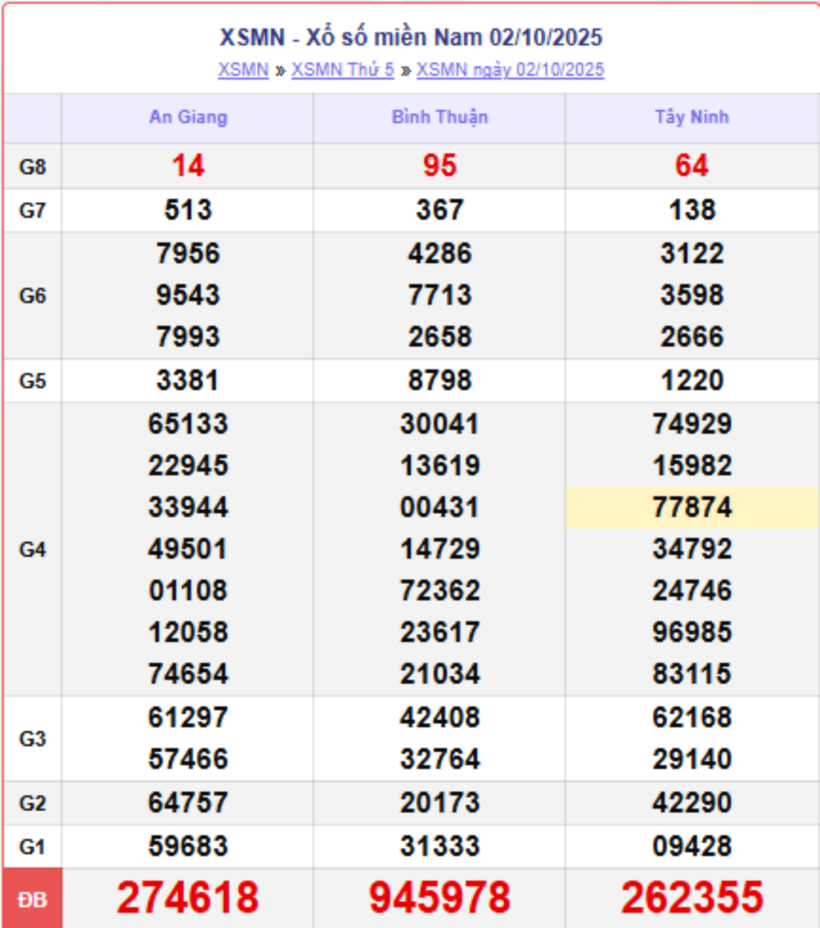Click the ĐB row label
The image size is (820, 928).
click(33, 899)
